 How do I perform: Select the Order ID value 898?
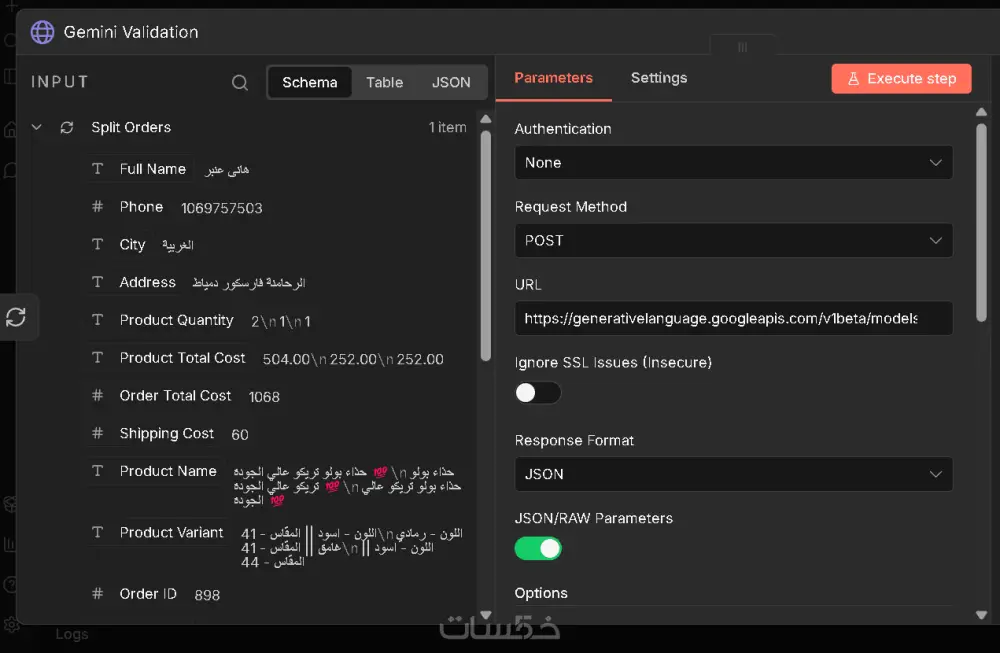tap(207, 595)
